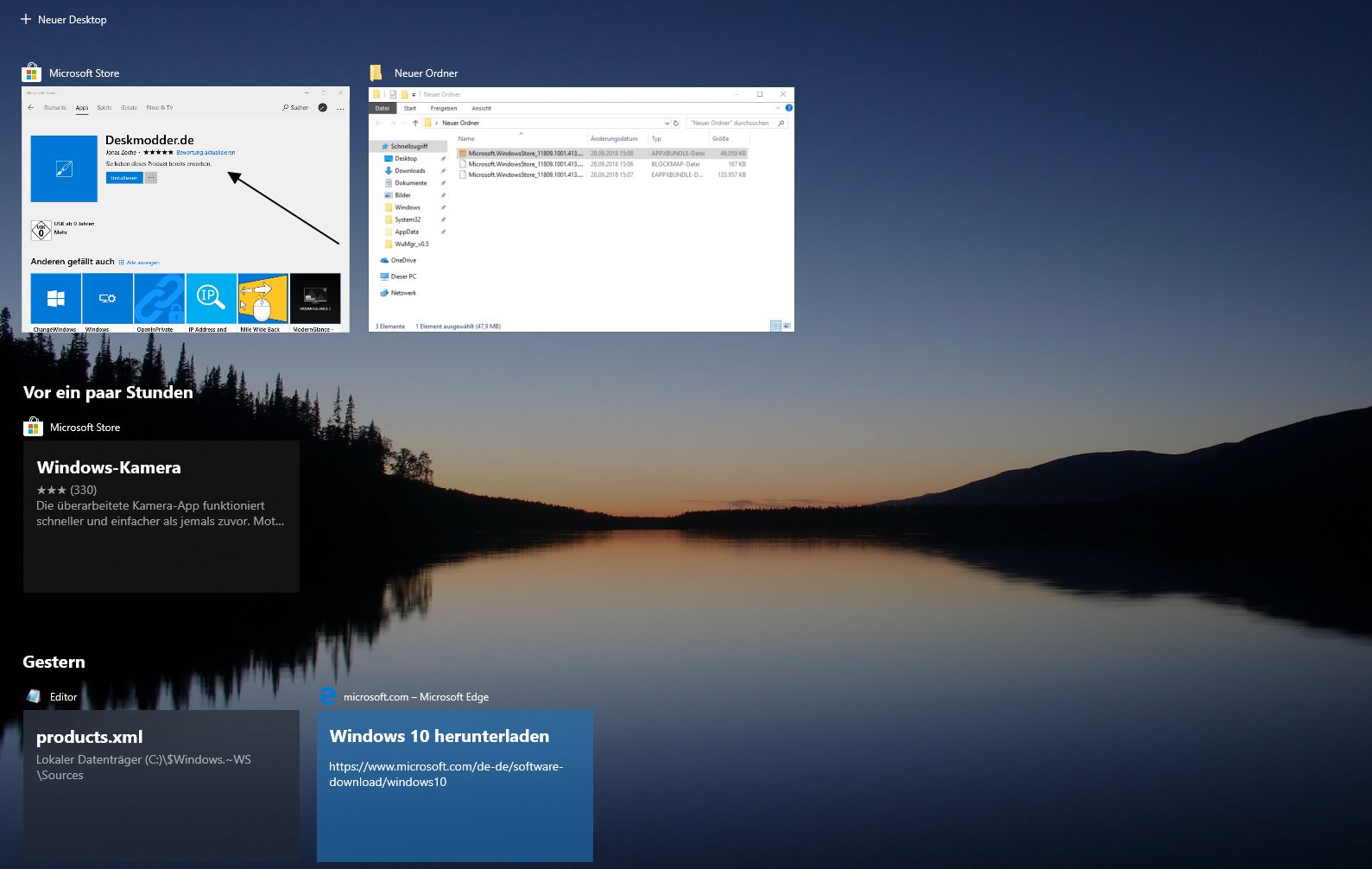Click the blue Installieren button

point(124,178)
